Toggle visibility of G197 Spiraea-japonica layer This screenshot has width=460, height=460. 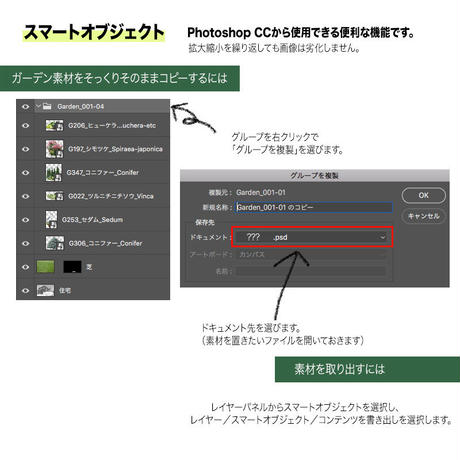coord(25,149)
